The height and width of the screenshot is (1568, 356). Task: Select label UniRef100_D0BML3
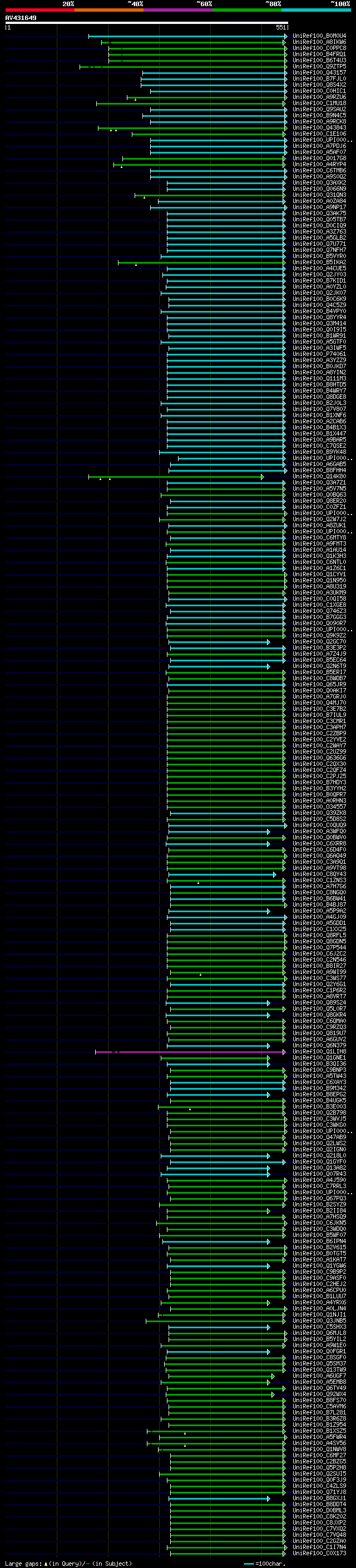point(319,1510)
